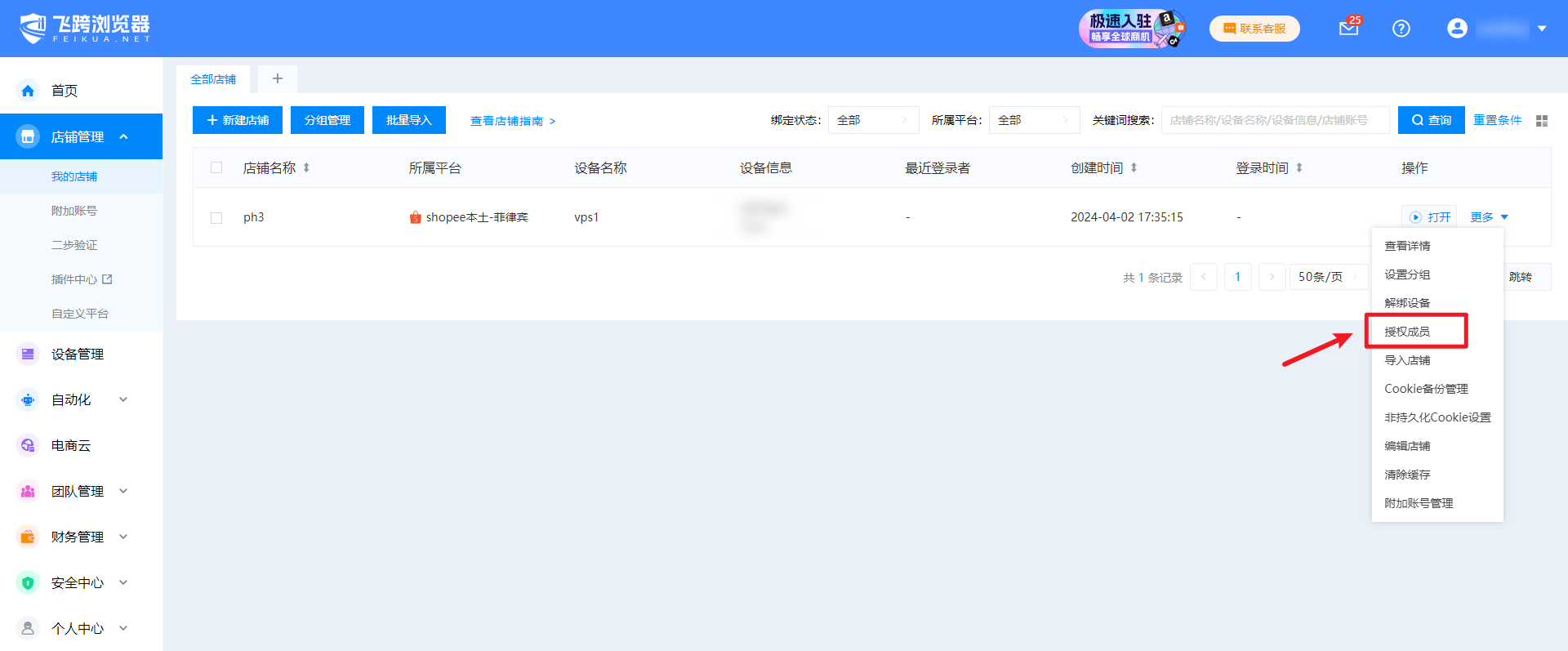Change the 50条/页 page size selector
Image resolution: width=1568 pixels, height=651 pixels.
coord(1328,277)
